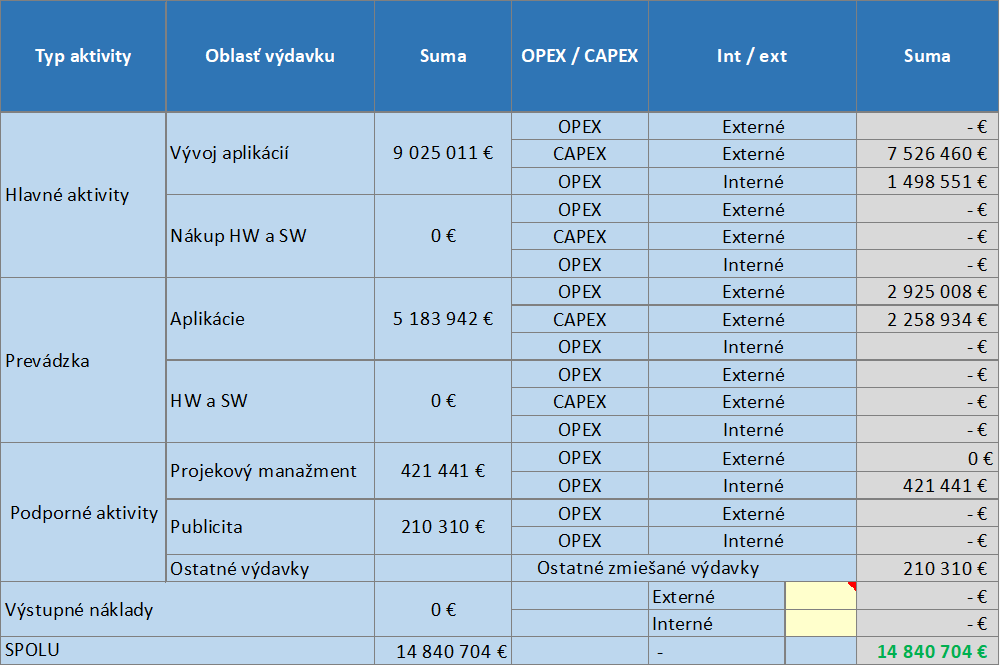
Task: Select the 'HW a SW' Prevádzka cell
Action: click(x=270, y=401)
